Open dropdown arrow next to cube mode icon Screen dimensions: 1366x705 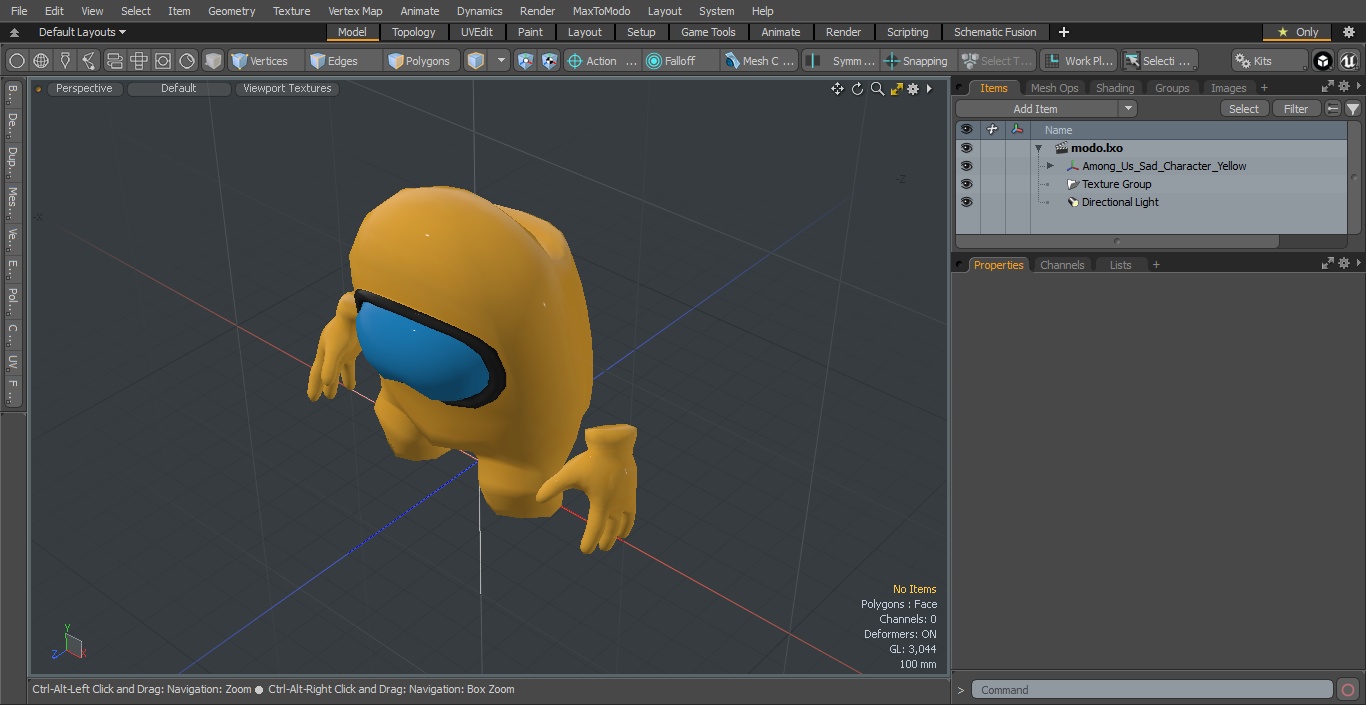(501, 61)
